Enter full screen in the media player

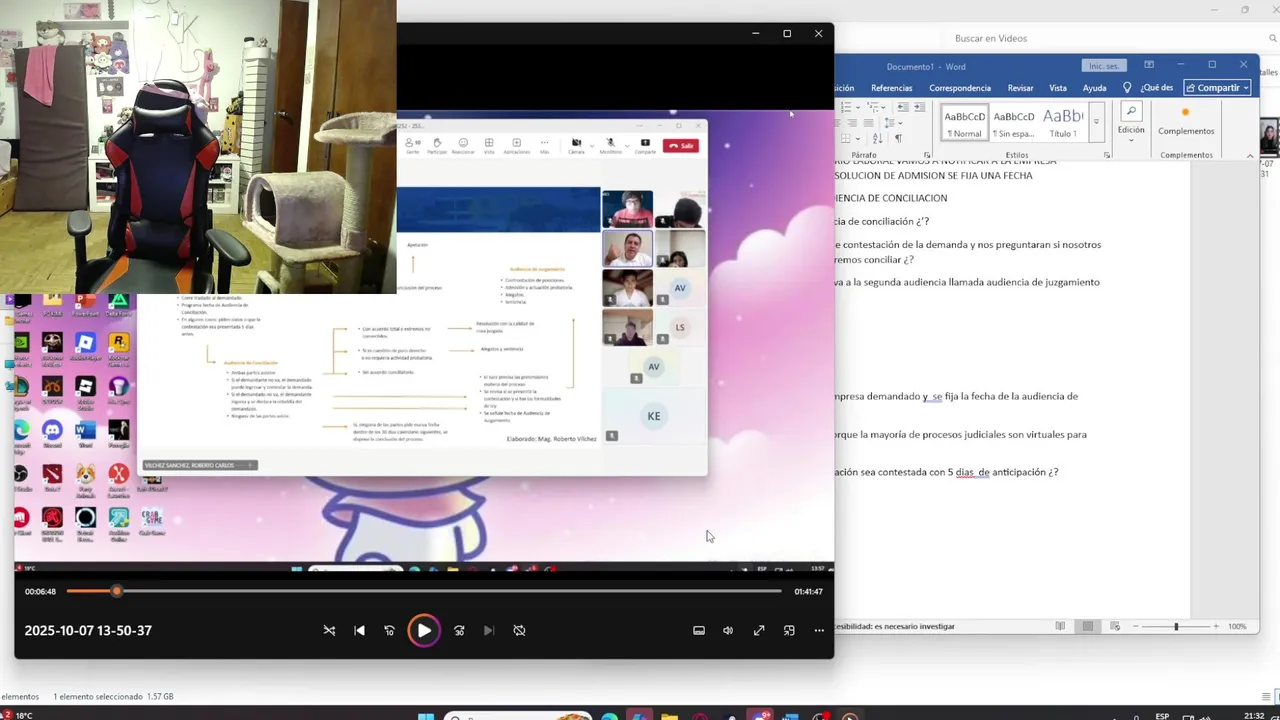[759, 631]
